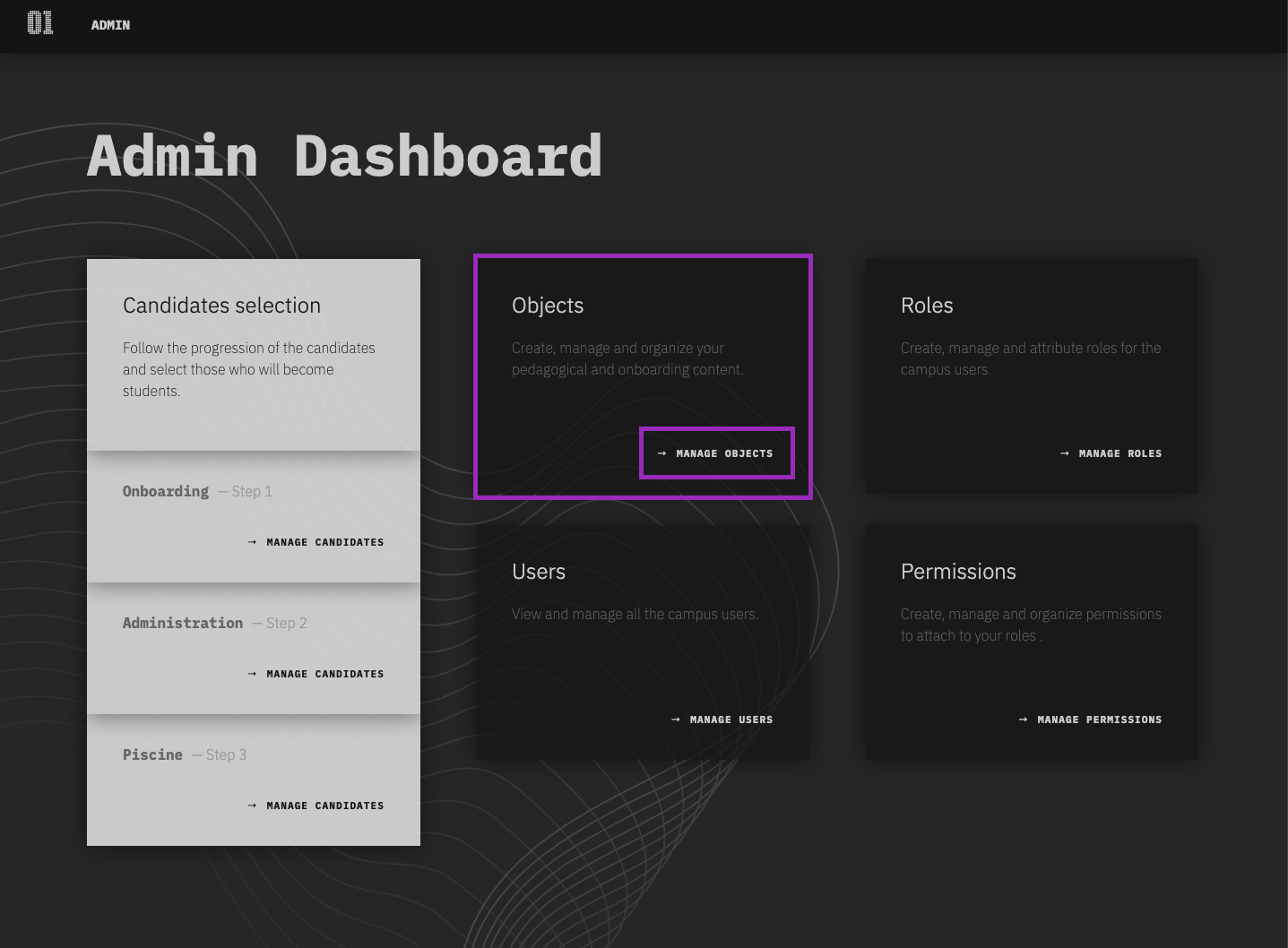Image resolution: width=1288 pixels, height=948 pixels.
Task: Click arrow icon in Administration row
Action: pyautogui.click(x=252, y=674)
